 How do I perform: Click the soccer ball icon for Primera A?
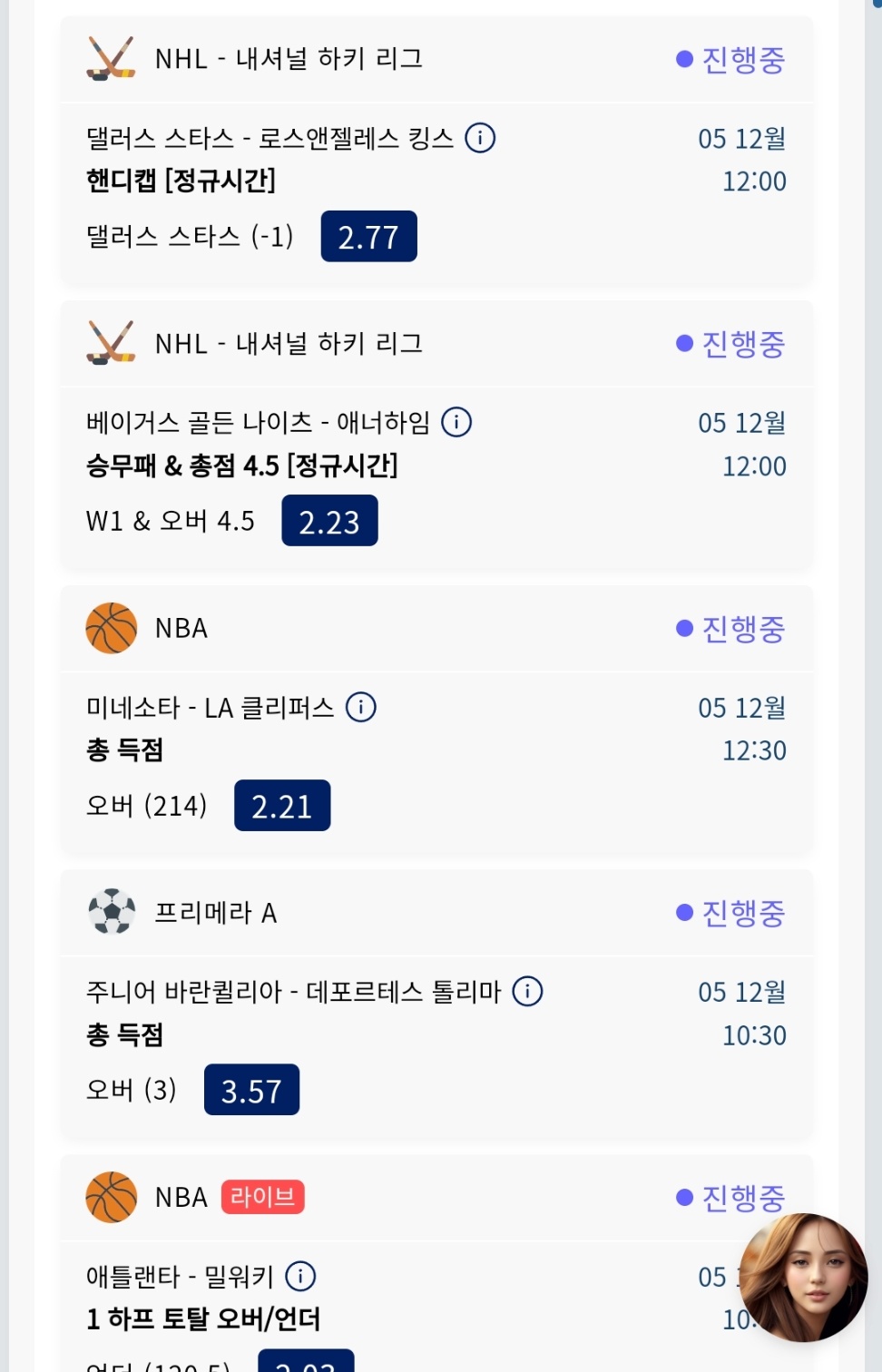pyautogui.click(x=111, y=912)
